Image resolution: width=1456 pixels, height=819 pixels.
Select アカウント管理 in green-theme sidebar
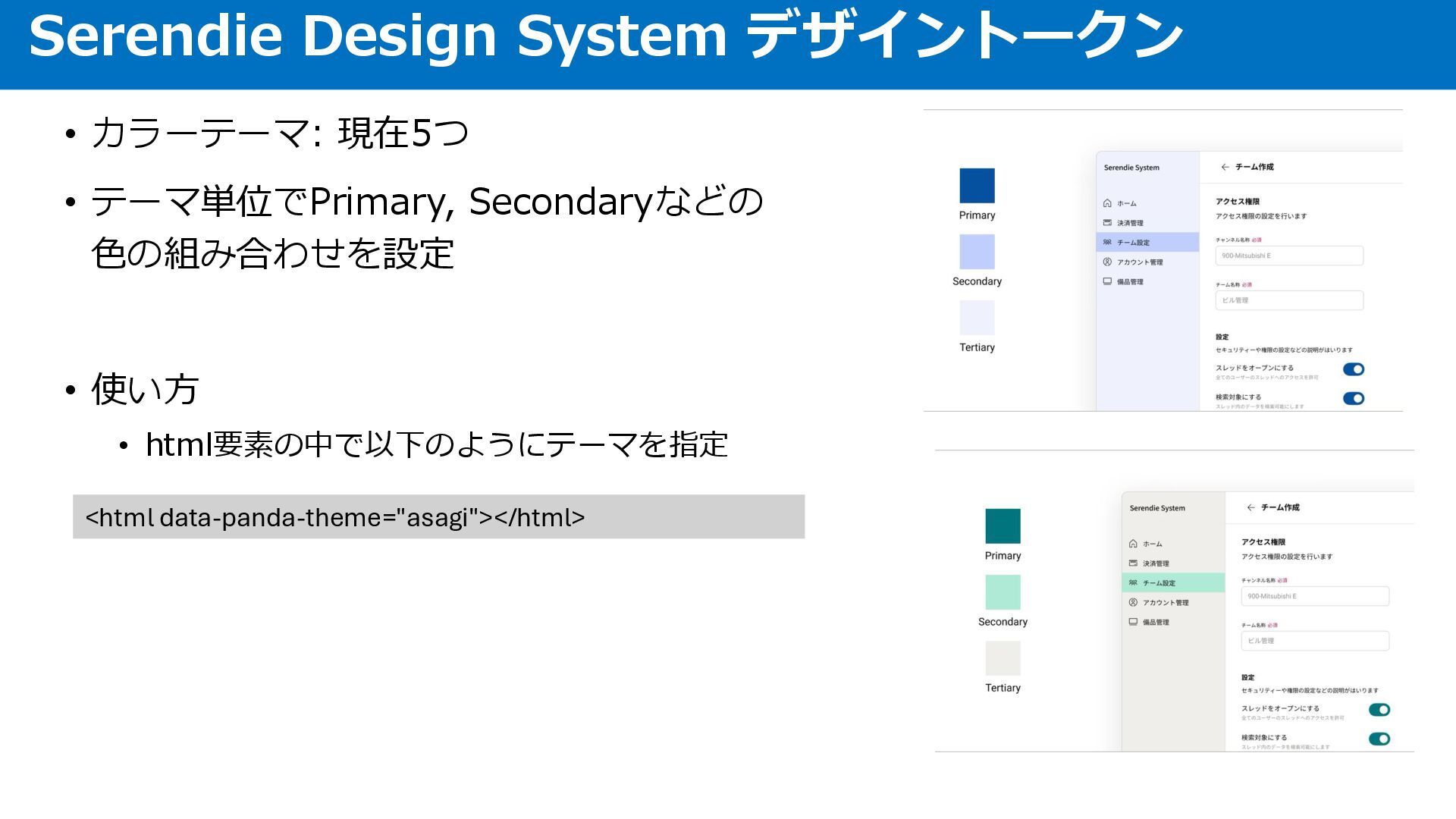(x=1166, y=602)
